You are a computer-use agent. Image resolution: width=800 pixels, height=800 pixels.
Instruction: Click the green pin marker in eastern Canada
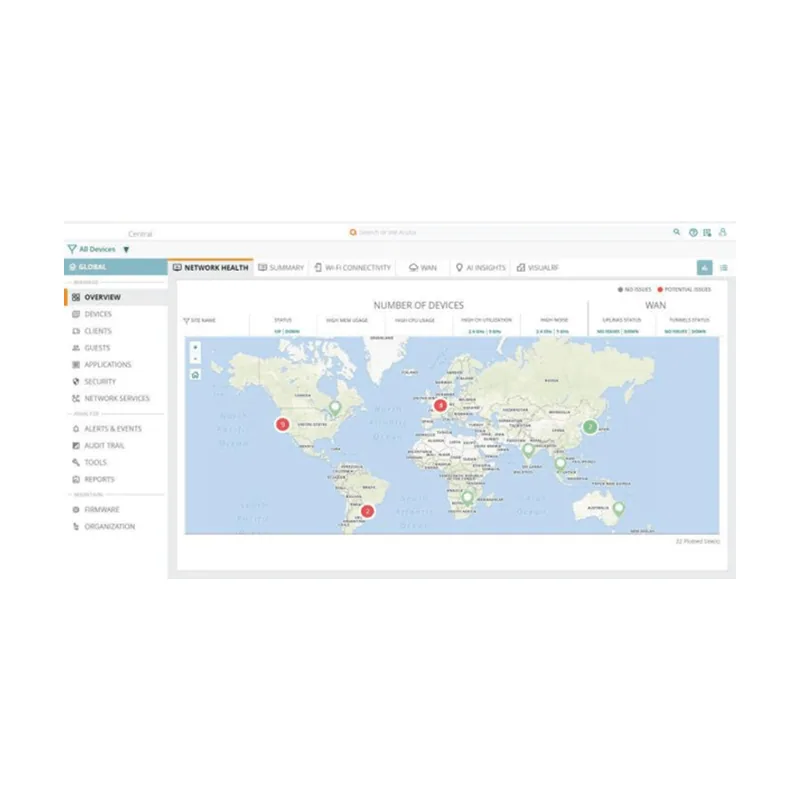click(x=335, y=408)
